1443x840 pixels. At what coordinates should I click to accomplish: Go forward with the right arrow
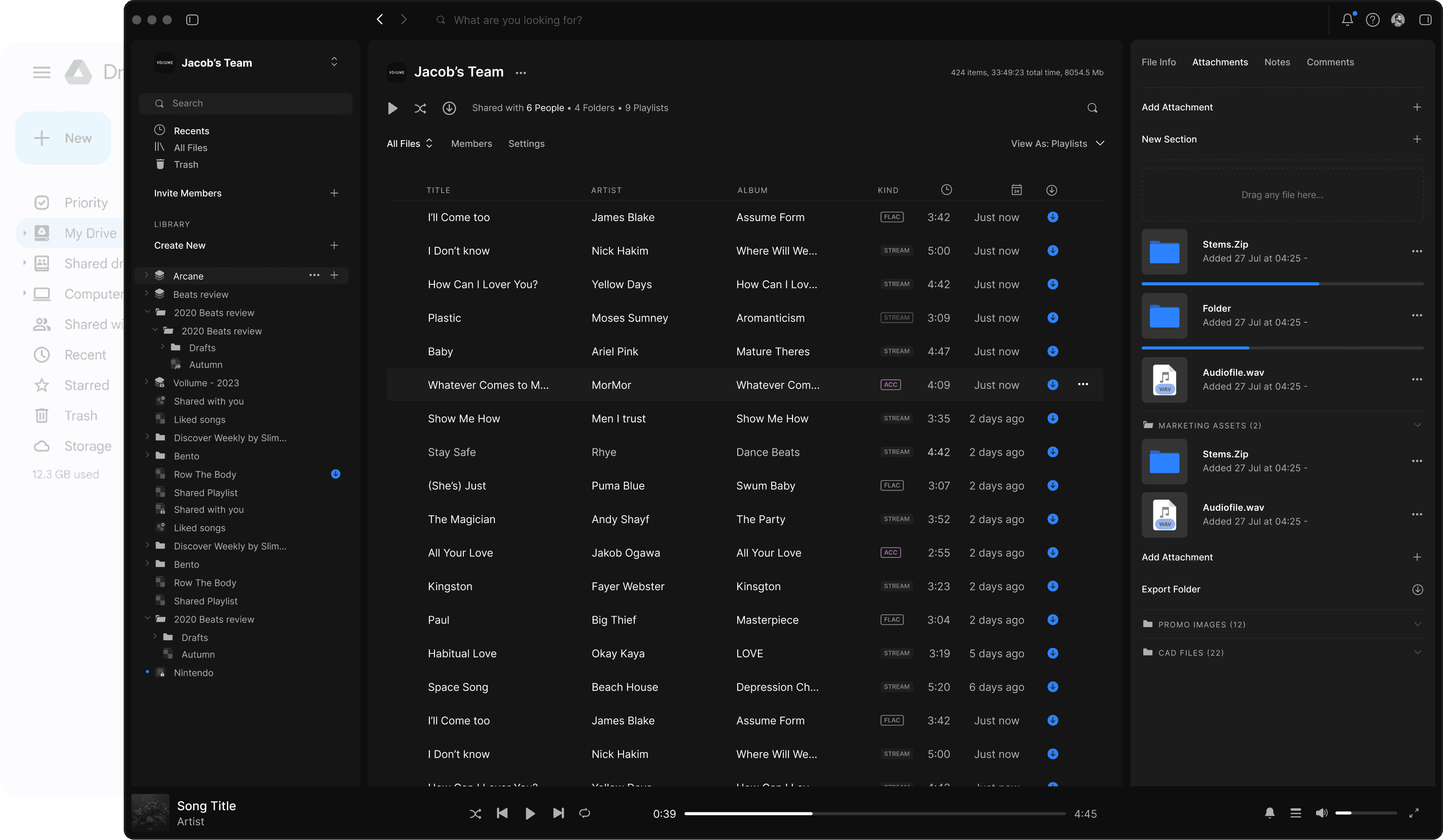click(404, 19)
